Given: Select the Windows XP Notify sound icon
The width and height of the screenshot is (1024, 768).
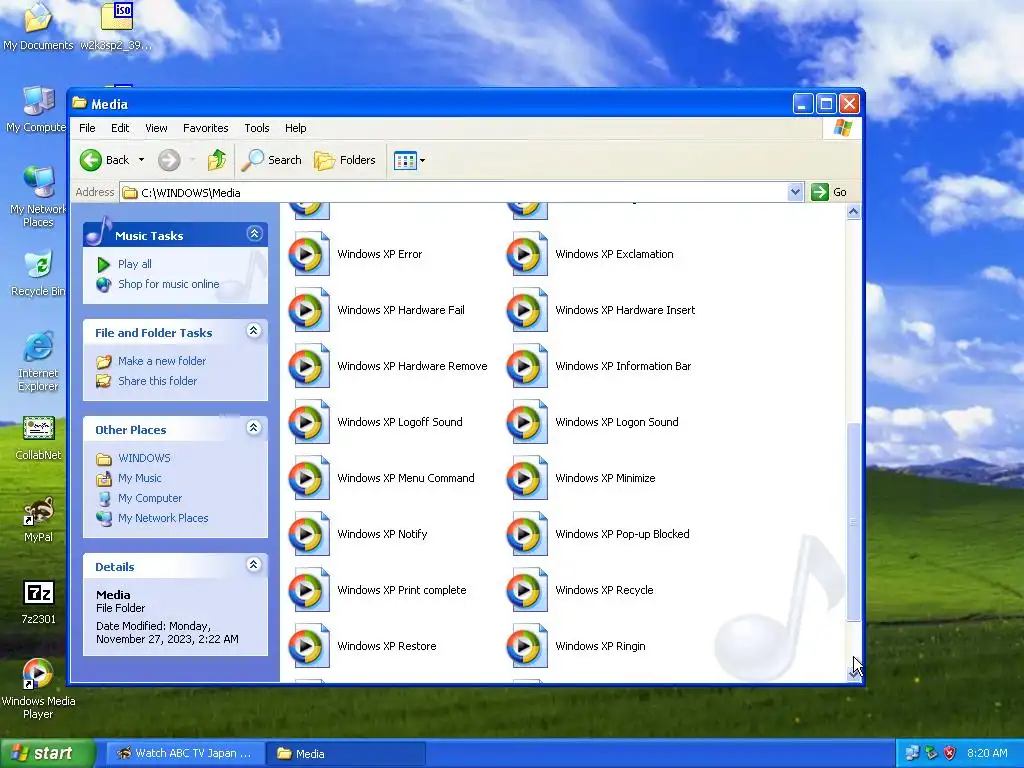Looking at the screenshot, I should pos(309,534).
